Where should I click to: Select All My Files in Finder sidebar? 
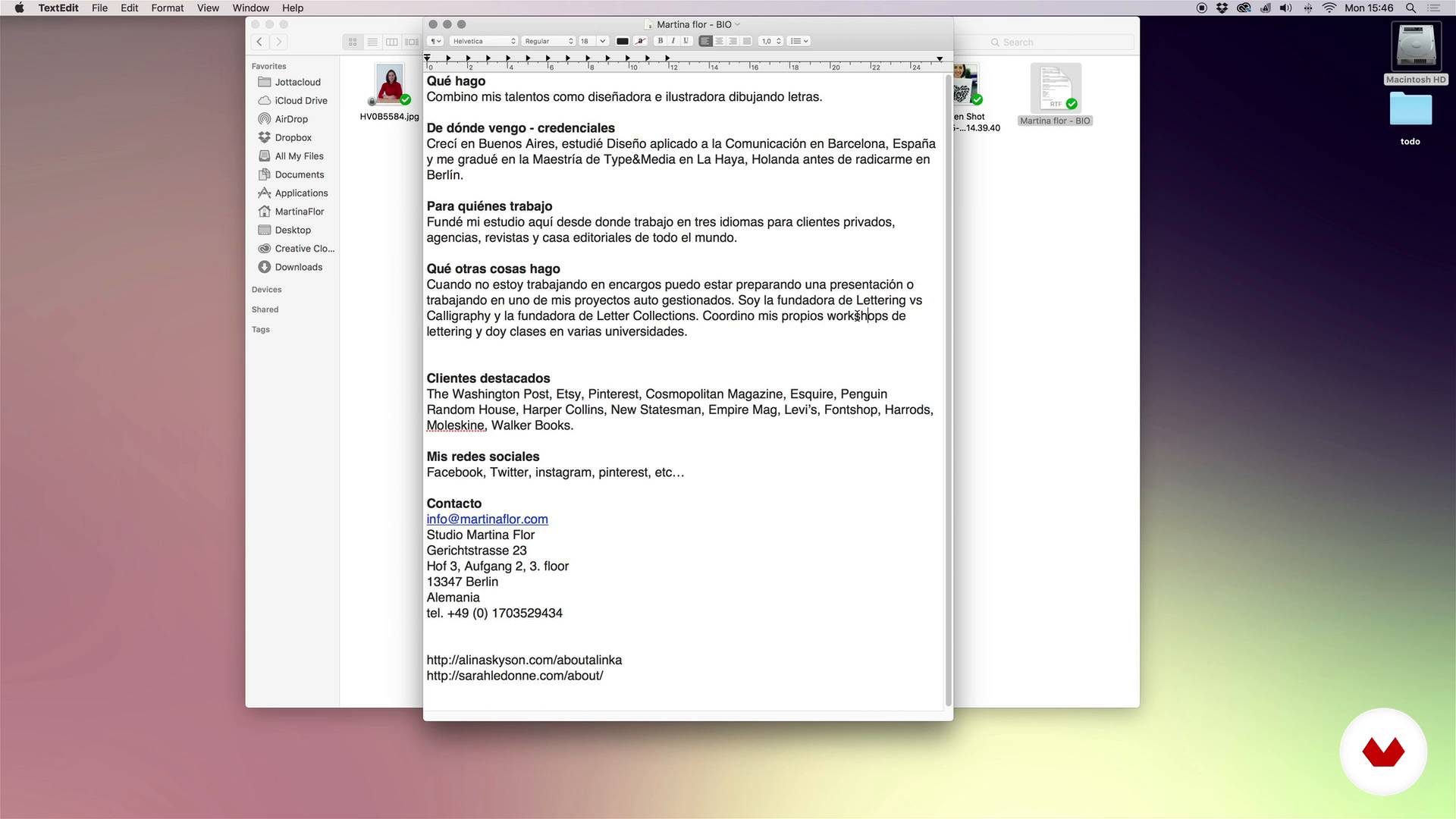pyautogui.click(x=292, y=156)
